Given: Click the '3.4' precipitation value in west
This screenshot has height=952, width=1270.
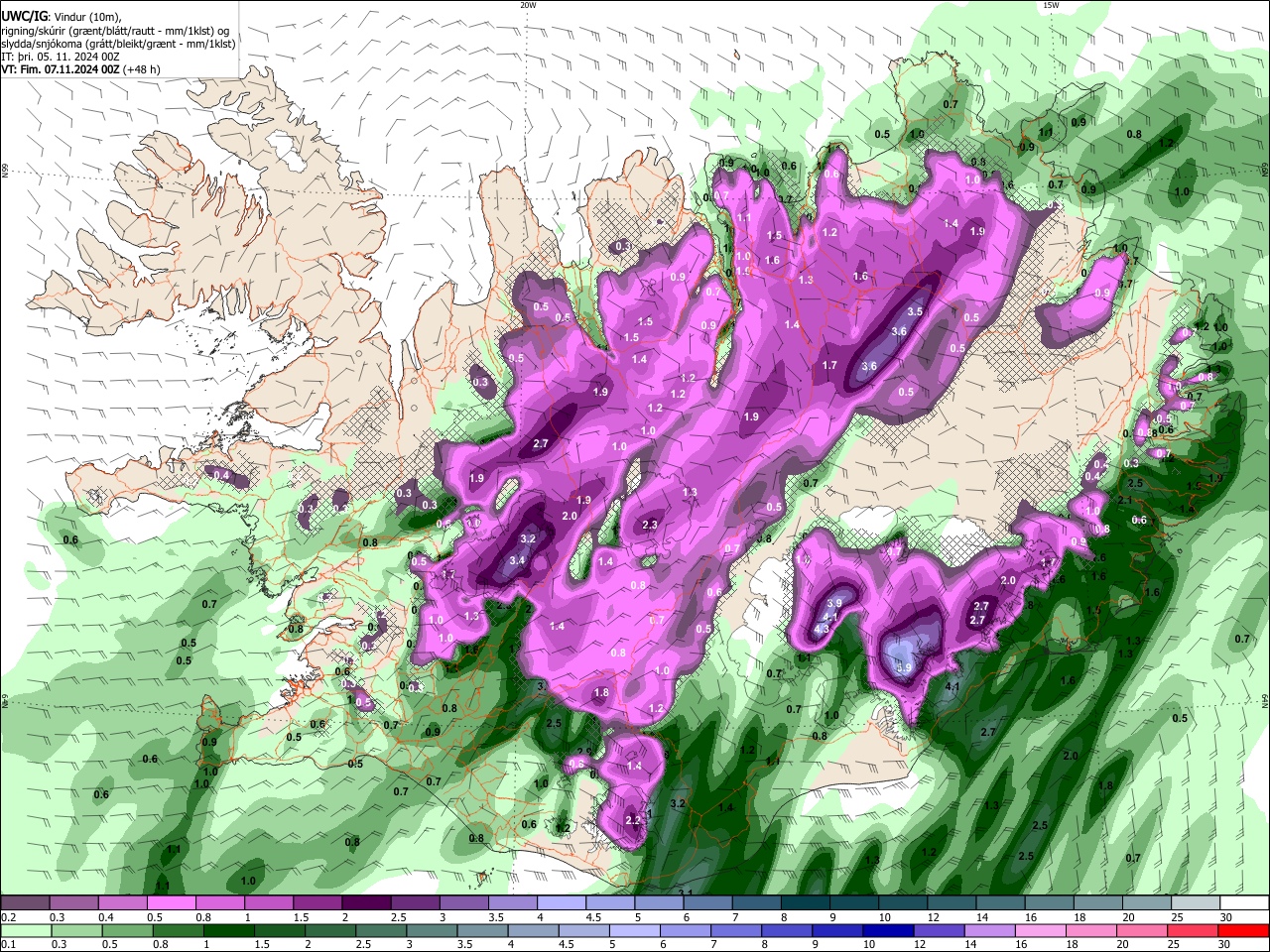Looking at the screenshot, I should tap(517, 560).
